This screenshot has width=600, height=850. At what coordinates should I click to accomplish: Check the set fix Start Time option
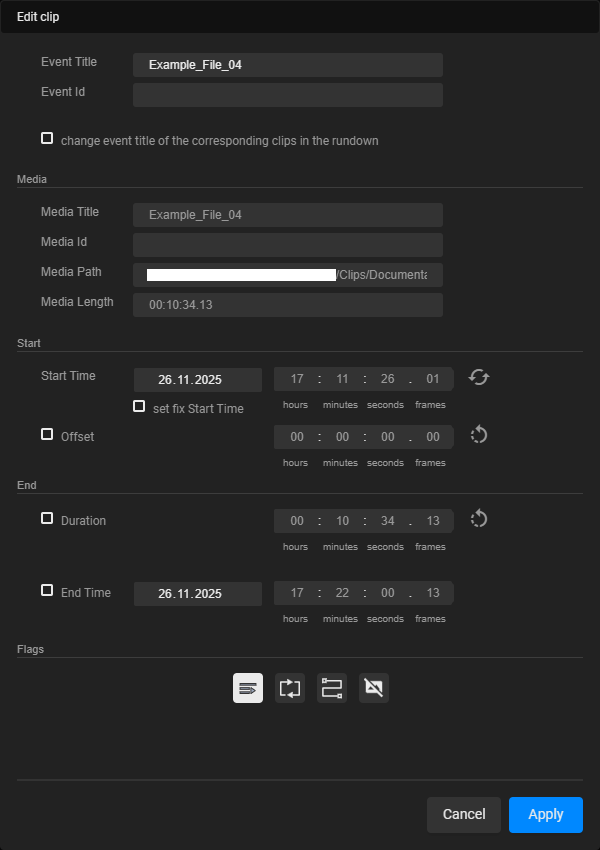(138, 405)
